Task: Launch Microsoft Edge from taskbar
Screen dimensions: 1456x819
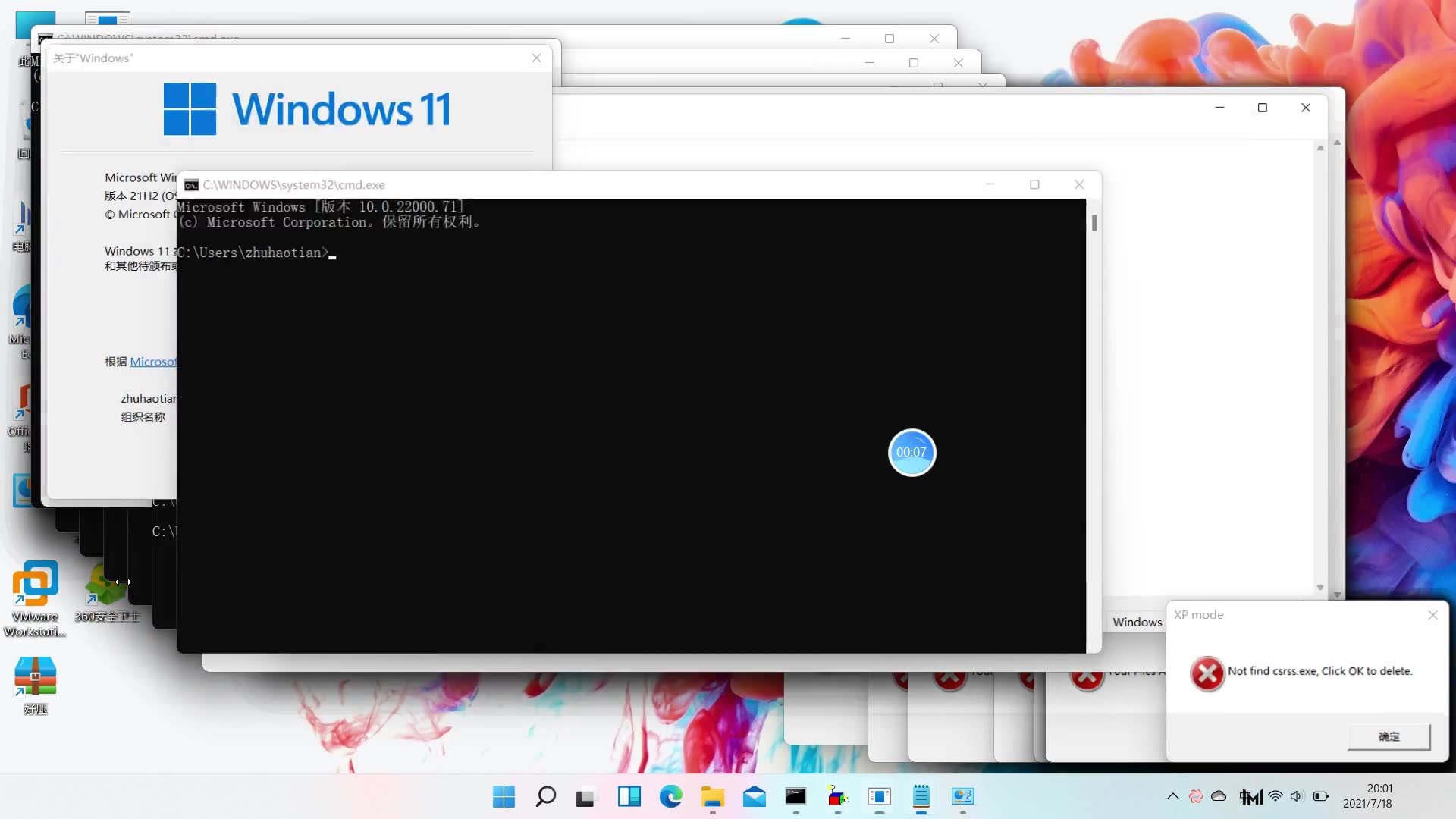Action: point(670,796)
